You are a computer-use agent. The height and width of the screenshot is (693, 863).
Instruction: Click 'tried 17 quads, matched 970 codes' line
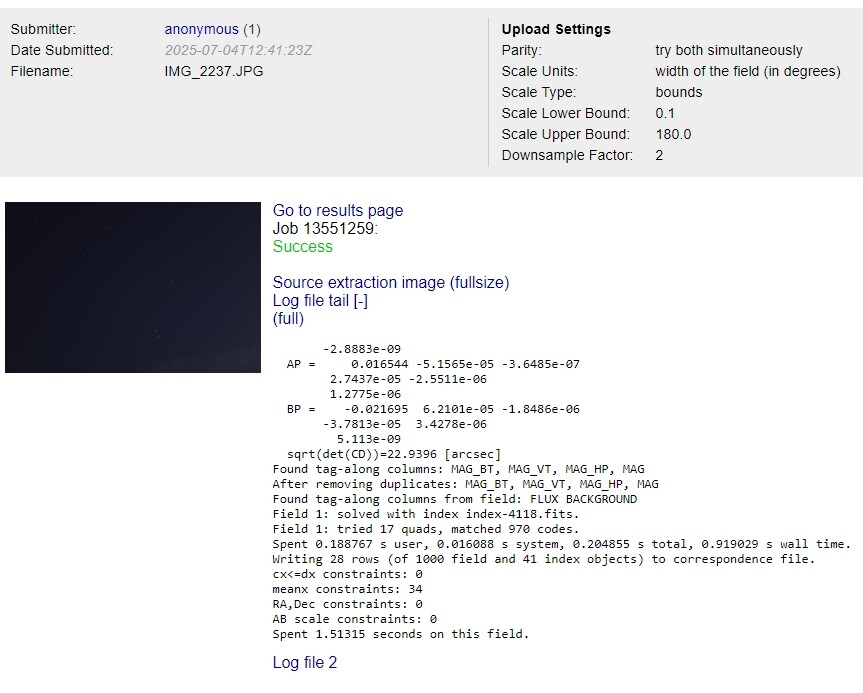pyautogui.click(x=426, y=529)
